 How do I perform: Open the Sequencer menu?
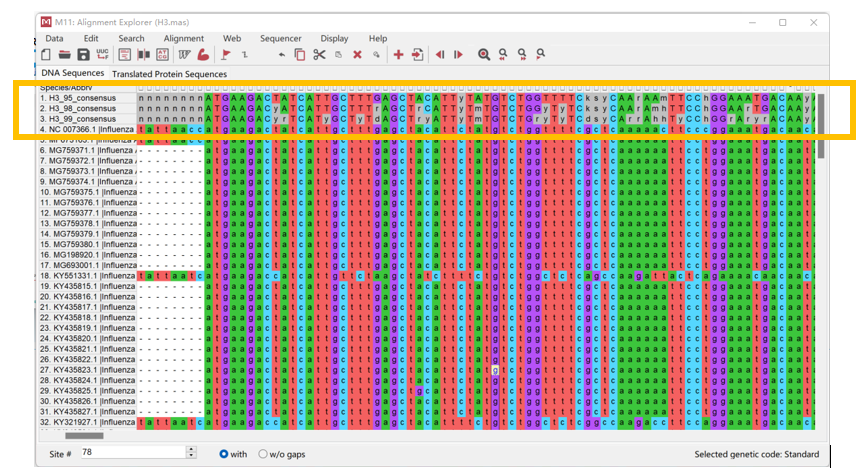click(x=280, y=38)
